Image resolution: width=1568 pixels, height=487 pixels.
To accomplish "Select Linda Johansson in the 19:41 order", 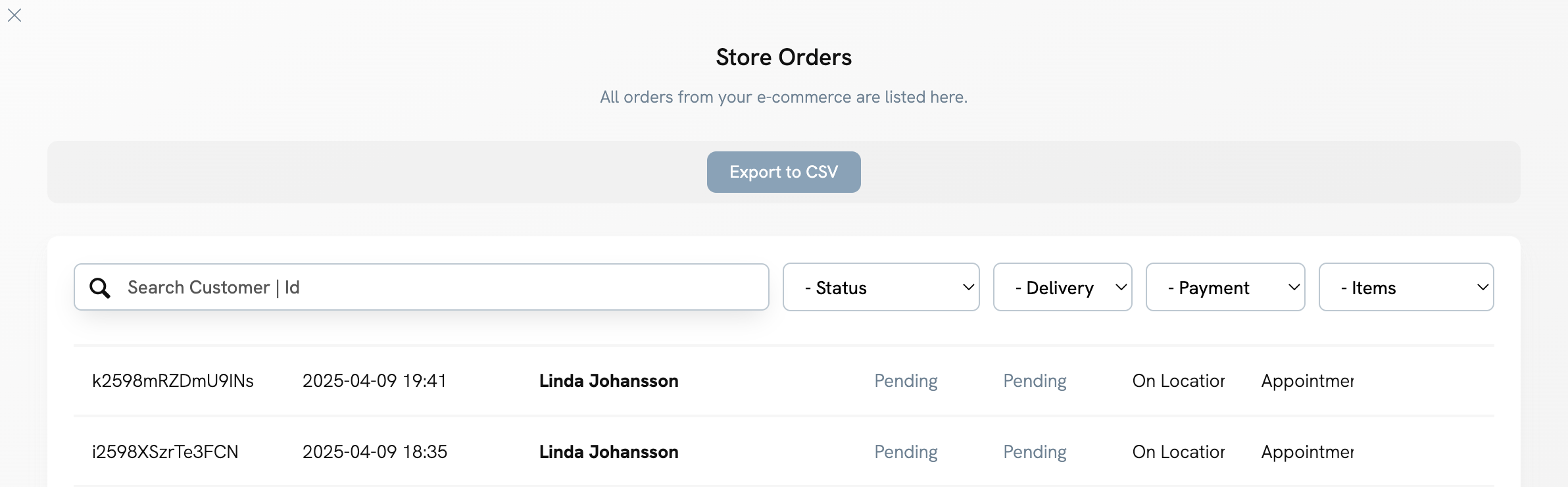I will point(608,381).
